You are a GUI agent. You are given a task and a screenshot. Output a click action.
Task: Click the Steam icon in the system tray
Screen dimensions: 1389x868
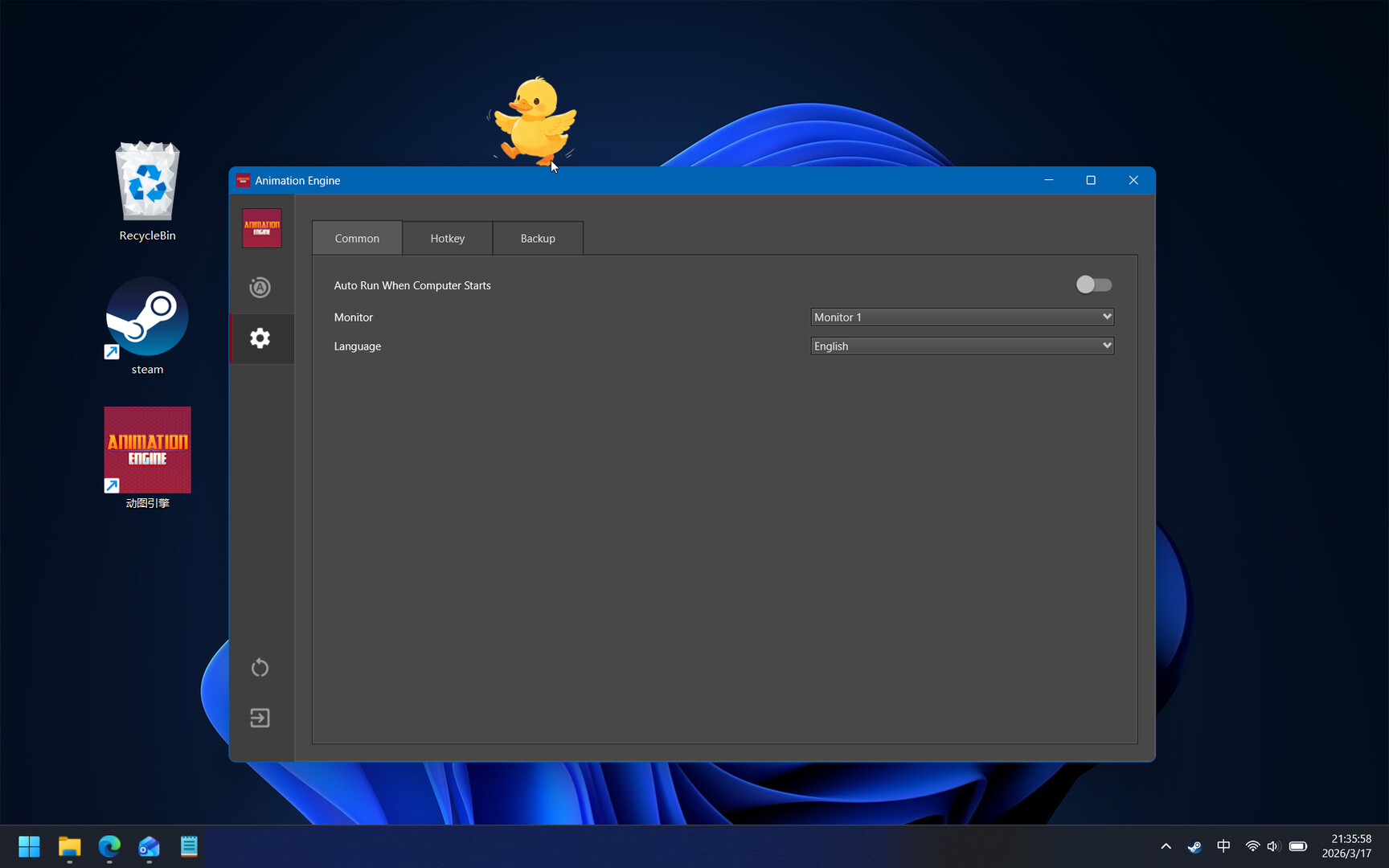point(1194,846)
